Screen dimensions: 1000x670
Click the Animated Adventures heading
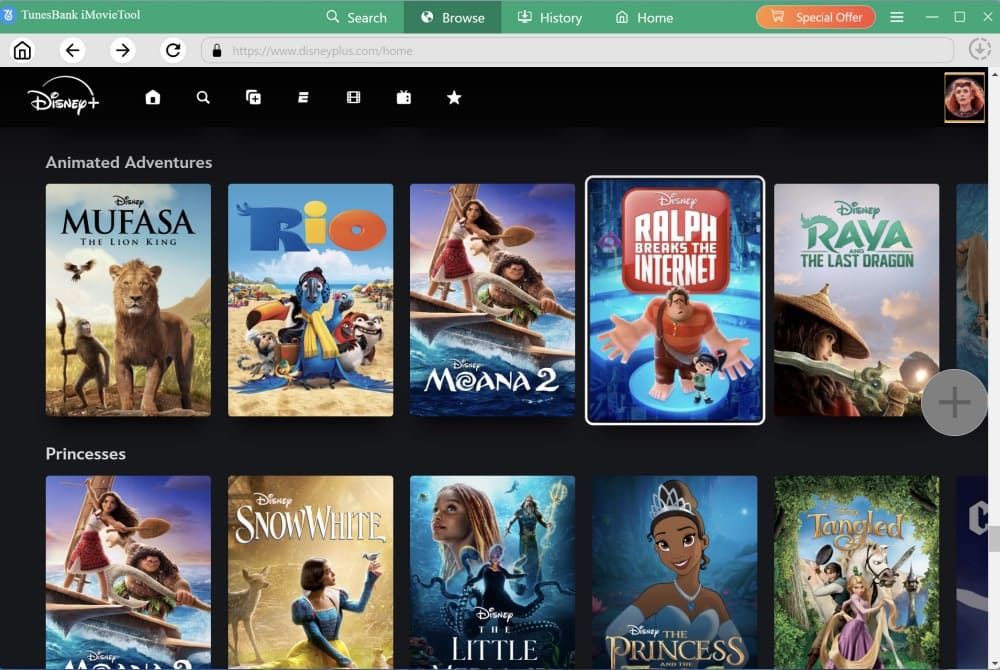pos(129,163)
